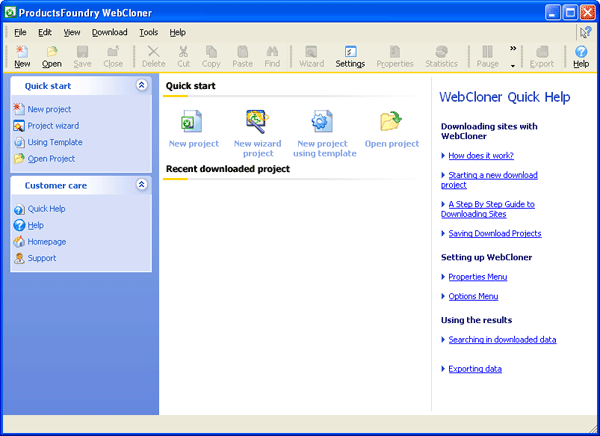The width and height of the screenshot is (600, 436).
Task: Open Saving Download Projects link
Action: pyautogui.click(x=495, y=234)
